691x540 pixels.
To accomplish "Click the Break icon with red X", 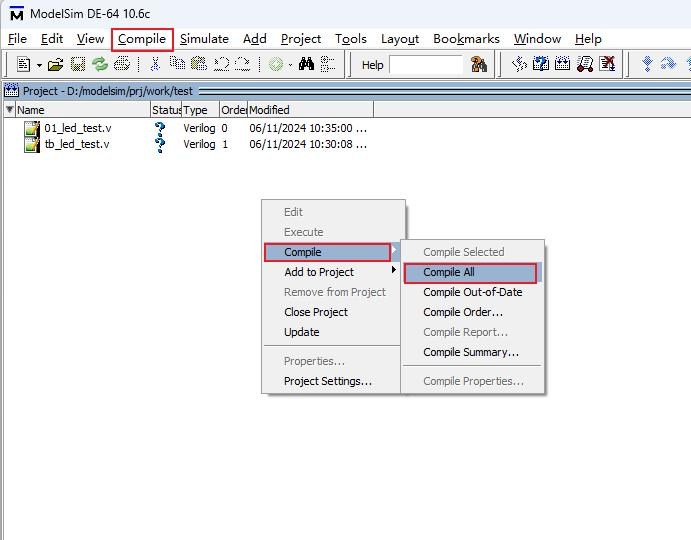I will [607, 64].
